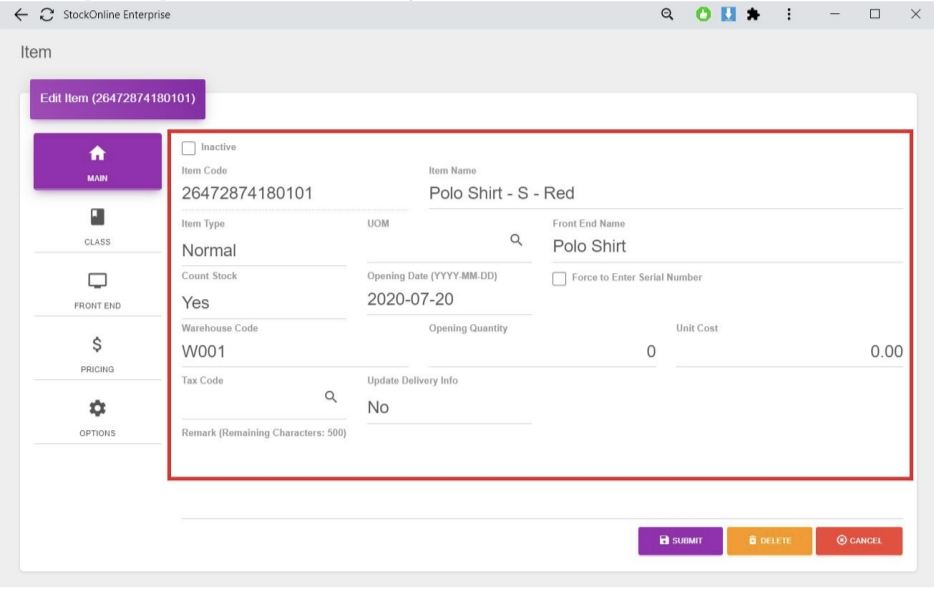Viewport: 936px width, 590px height.
Task: Open the Item Type dropdown
Action: click(263, 251)
